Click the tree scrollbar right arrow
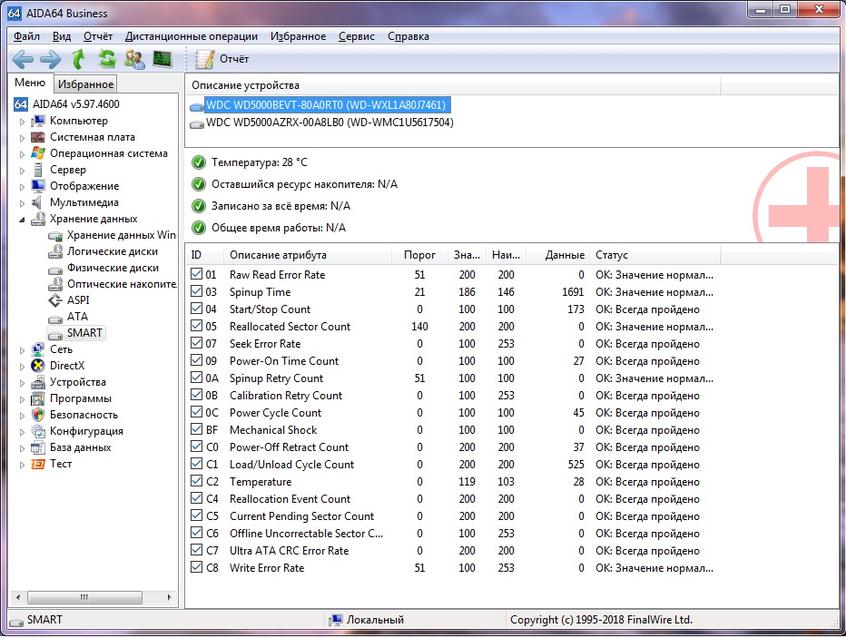The height and width of the screenshot is (638, 846). pos(169,597)
